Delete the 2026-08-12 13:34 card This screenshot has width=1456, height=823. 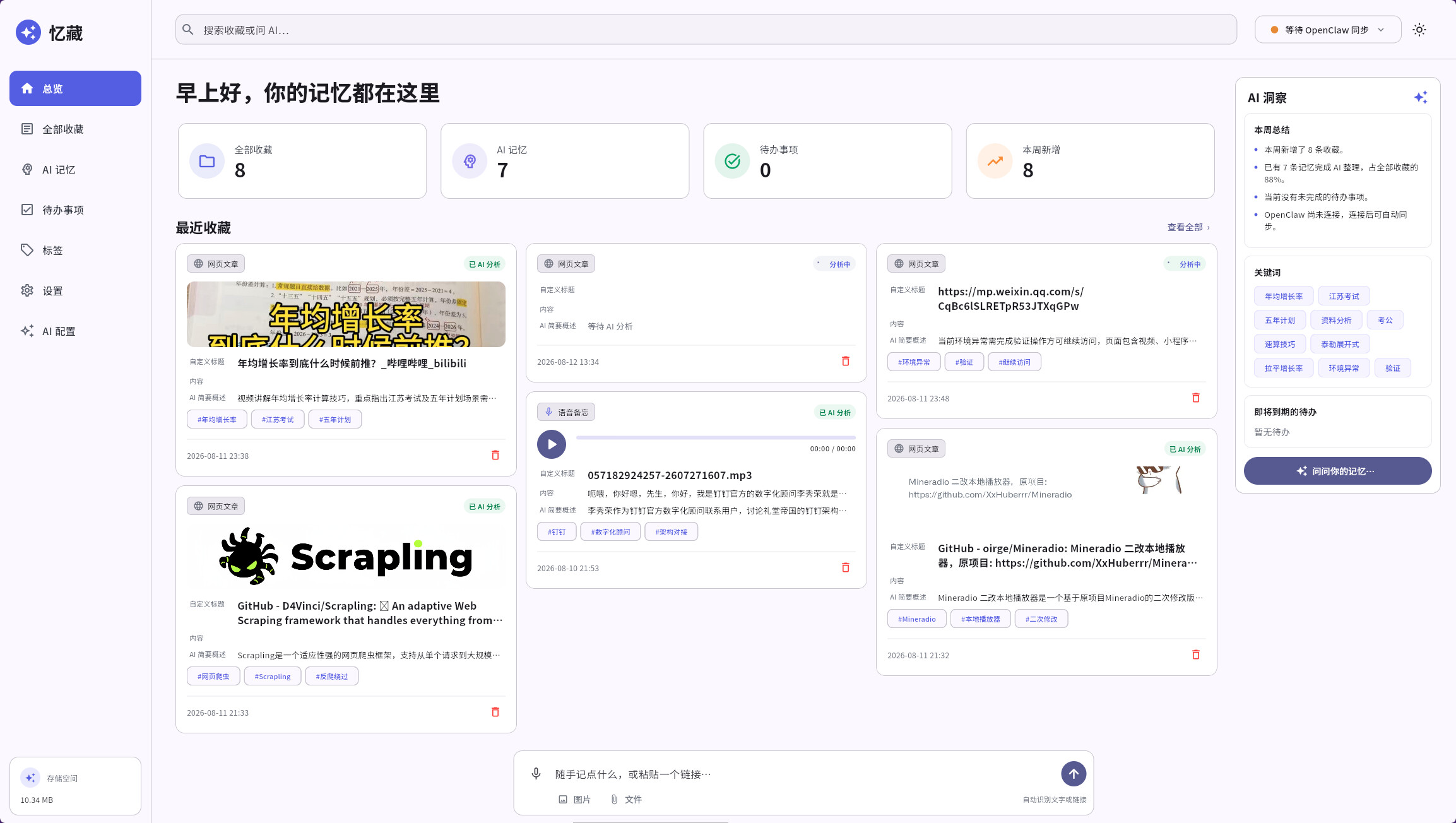coord(846,361)
